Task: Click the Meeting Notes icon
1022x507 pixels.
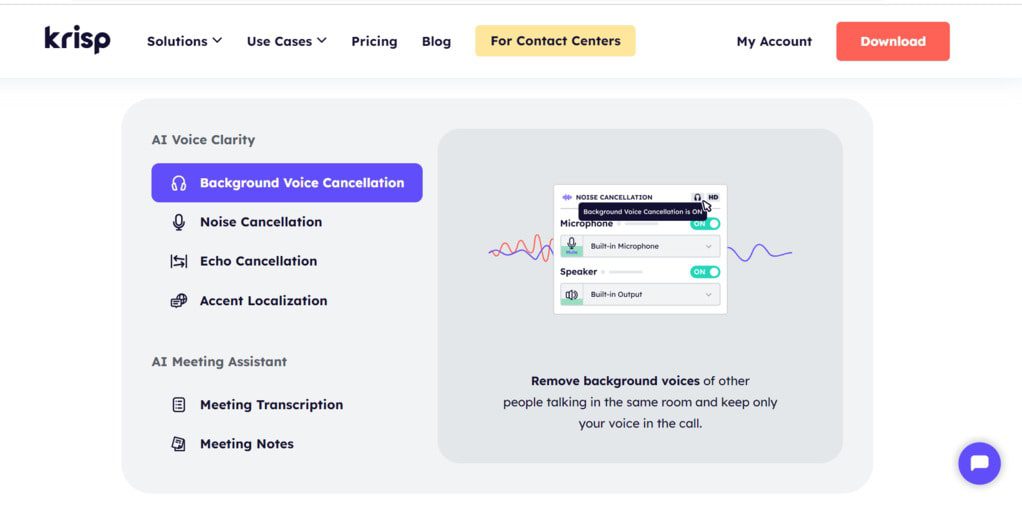Action: pyautogui.click(x=179, y=444)
